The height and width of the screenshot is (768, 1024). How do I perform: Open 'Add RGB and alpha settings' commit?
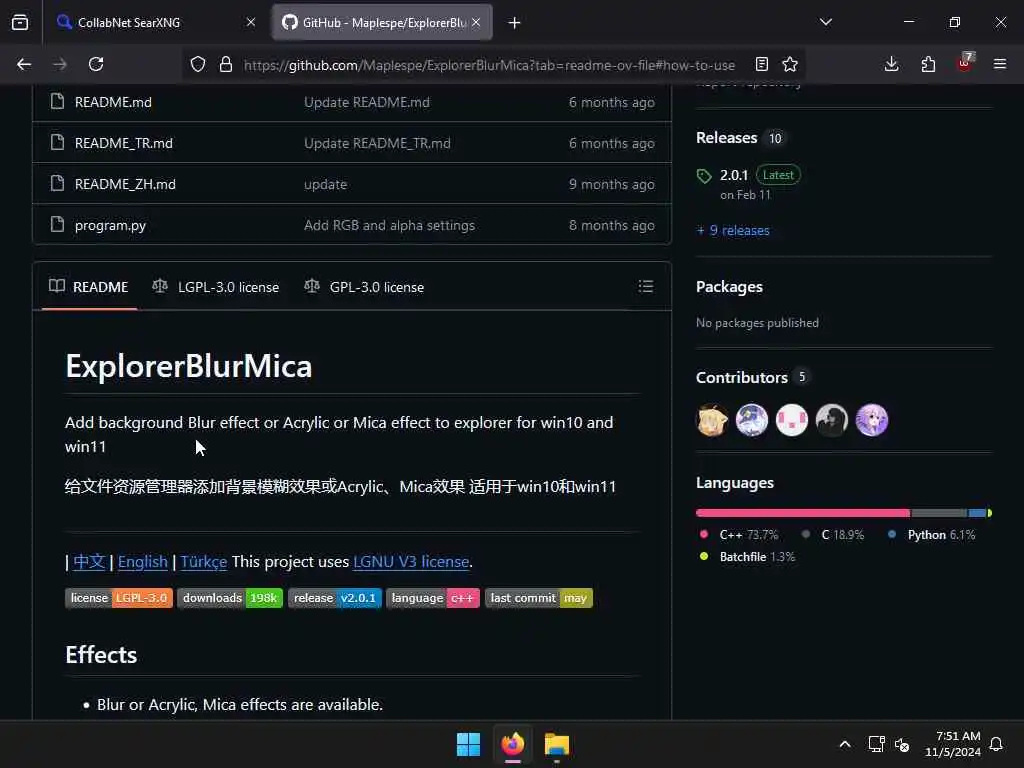[x=389, y=225]
